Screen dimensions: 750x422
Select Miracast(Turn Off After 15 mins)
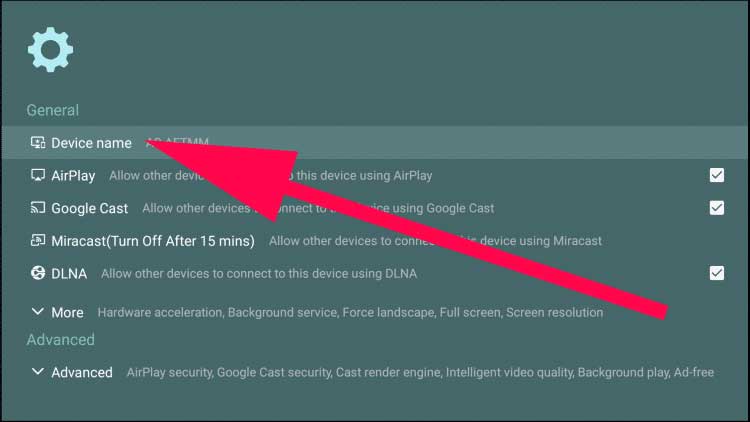tap(153, 241)
